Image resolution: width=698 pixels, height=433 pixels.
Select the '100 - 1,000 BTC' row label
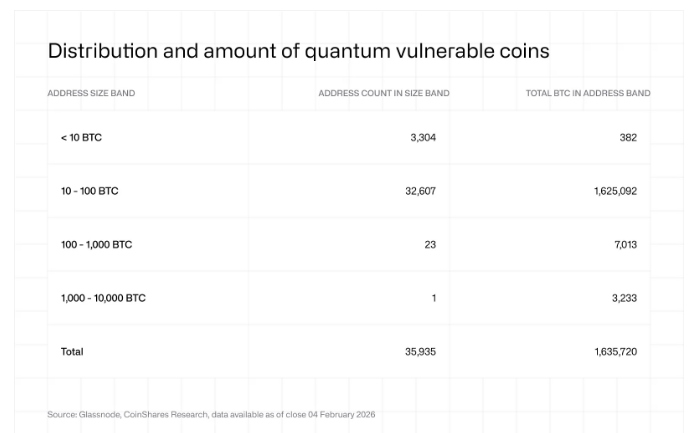97,244
